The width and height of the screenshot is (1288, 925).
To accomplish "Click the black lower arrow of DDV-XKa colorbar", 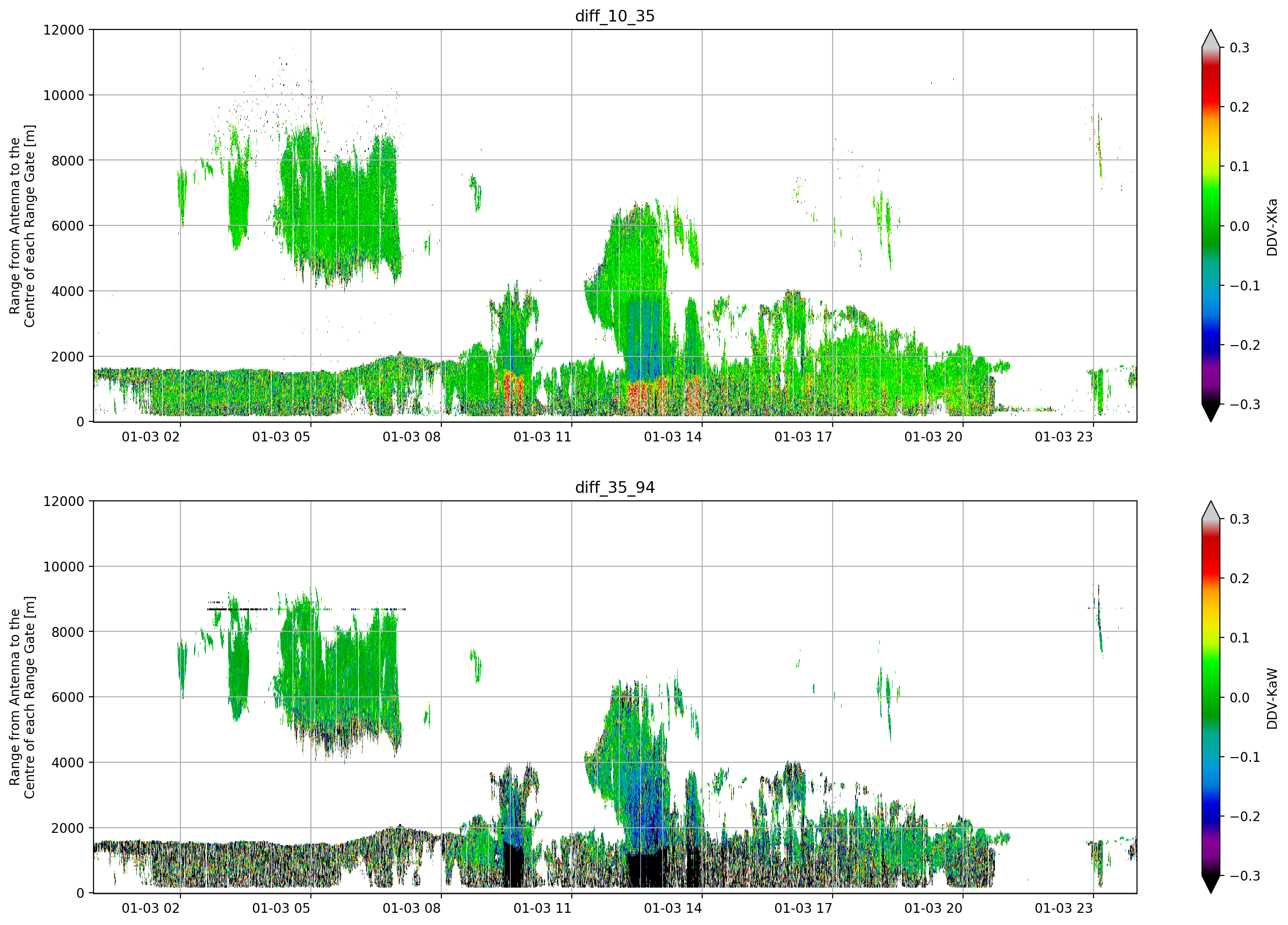I will (x=1211, y=412).
